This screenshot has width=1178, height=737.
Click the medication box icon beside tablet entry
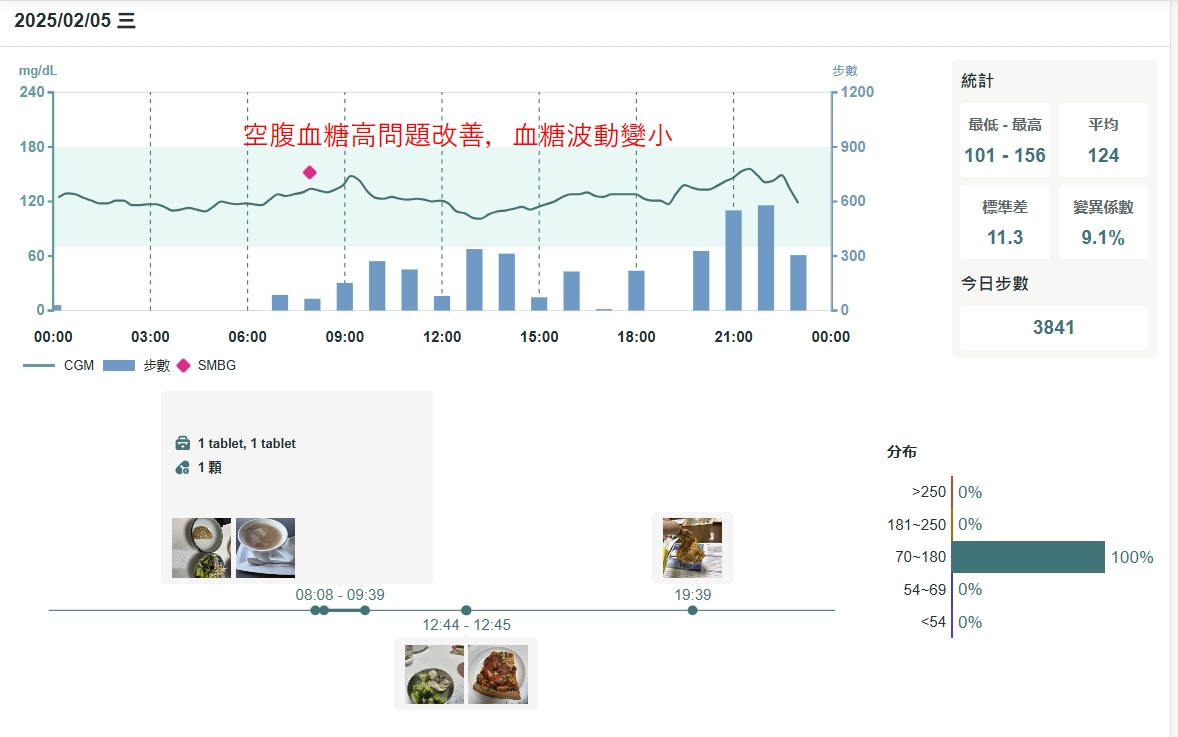pos(182,443)
